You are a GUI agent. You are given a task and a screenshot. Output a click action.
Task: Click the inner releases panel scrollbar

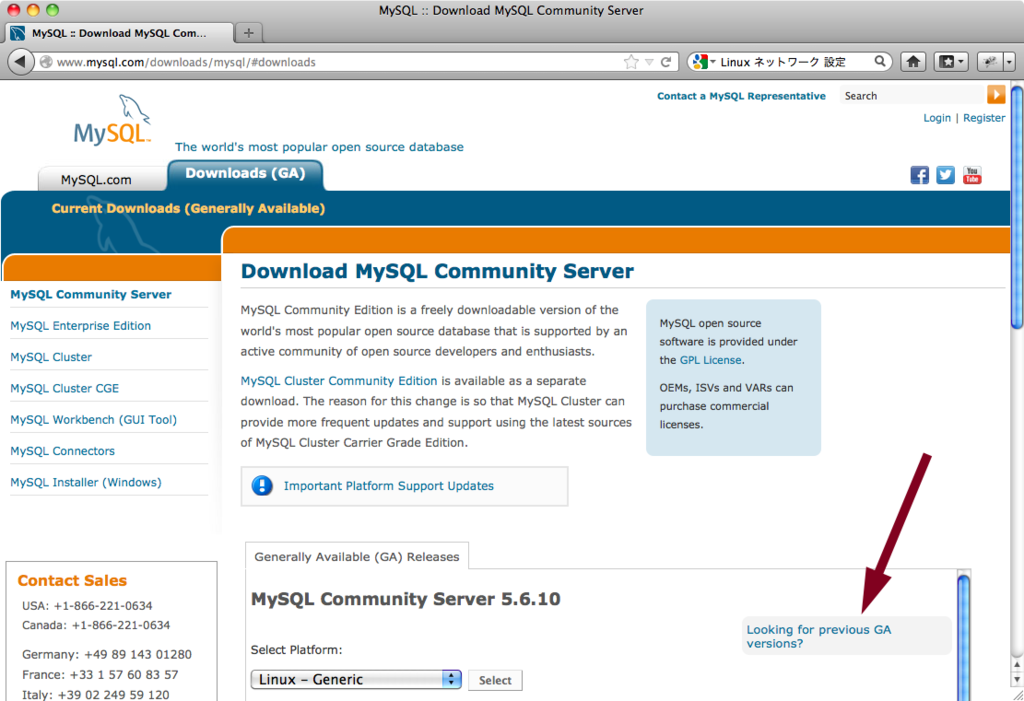click(963, 637)
